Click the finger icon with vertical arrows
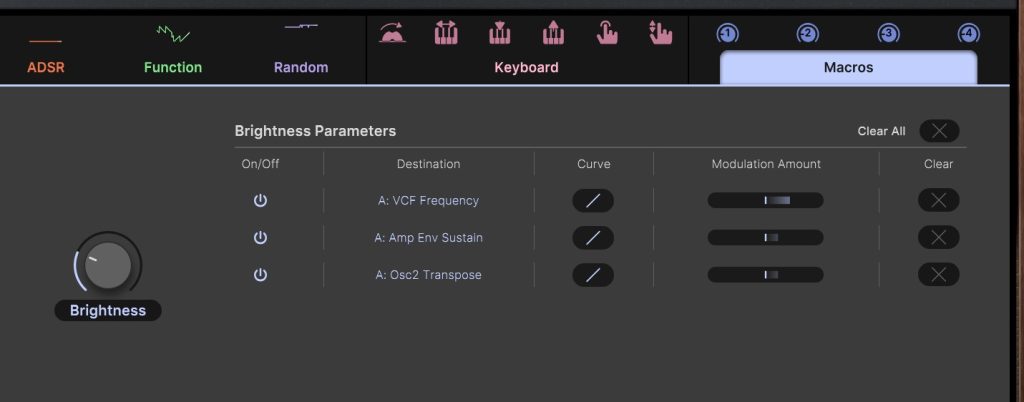The width and height of the screenshot is (1024, 402). click(660, 33)
